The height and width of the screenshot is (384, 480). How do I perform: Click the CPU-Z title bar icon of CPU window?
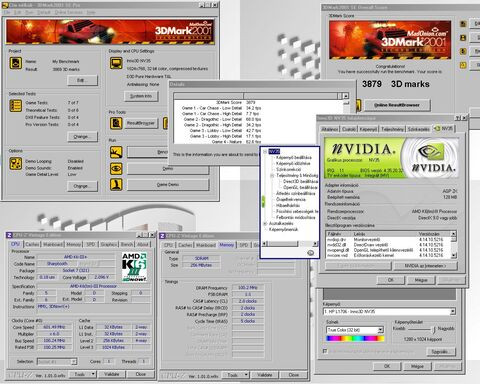[9, 235]
